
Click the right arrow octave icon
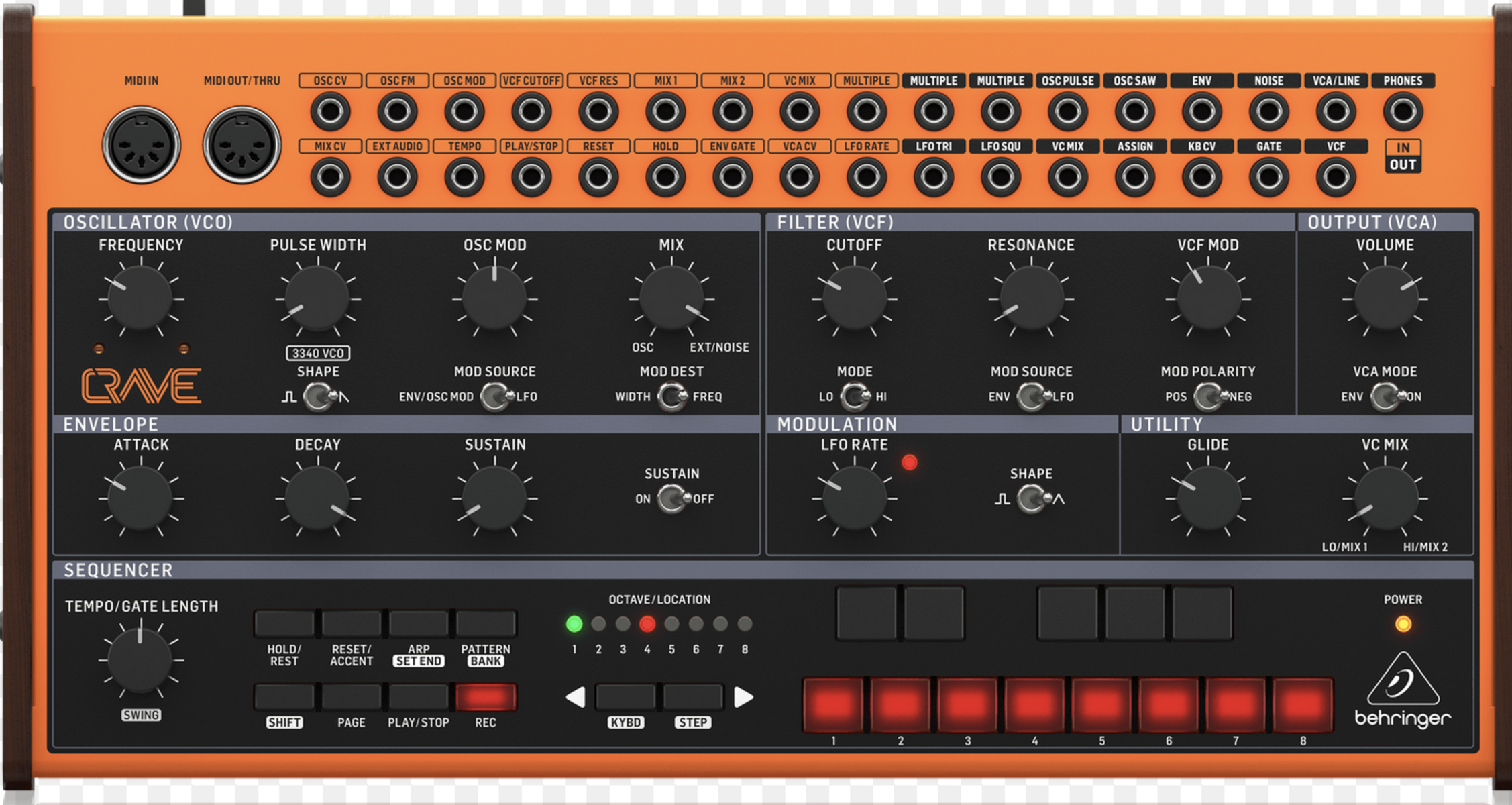[x=743, y=697]
